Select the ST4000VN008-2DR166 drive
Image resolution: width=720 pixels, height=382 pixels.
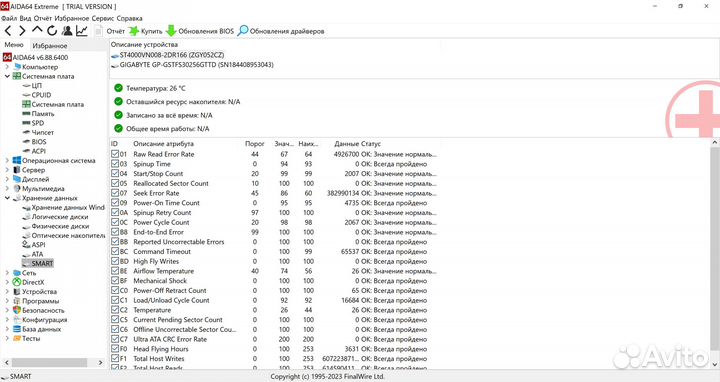pyautogui.click(x=168, y=55)
